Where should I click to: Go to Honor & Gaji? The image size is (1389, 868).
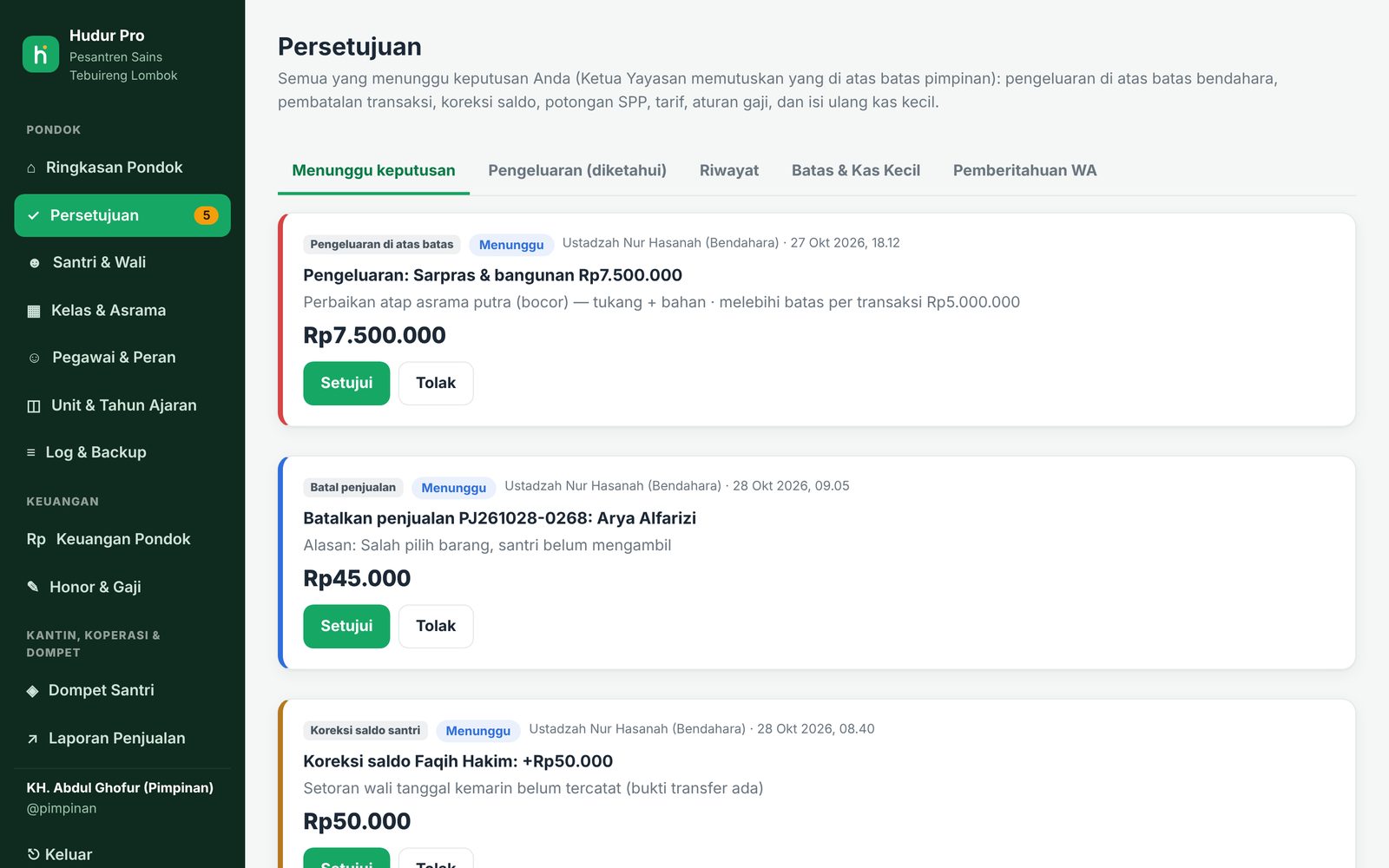(122, 587)
